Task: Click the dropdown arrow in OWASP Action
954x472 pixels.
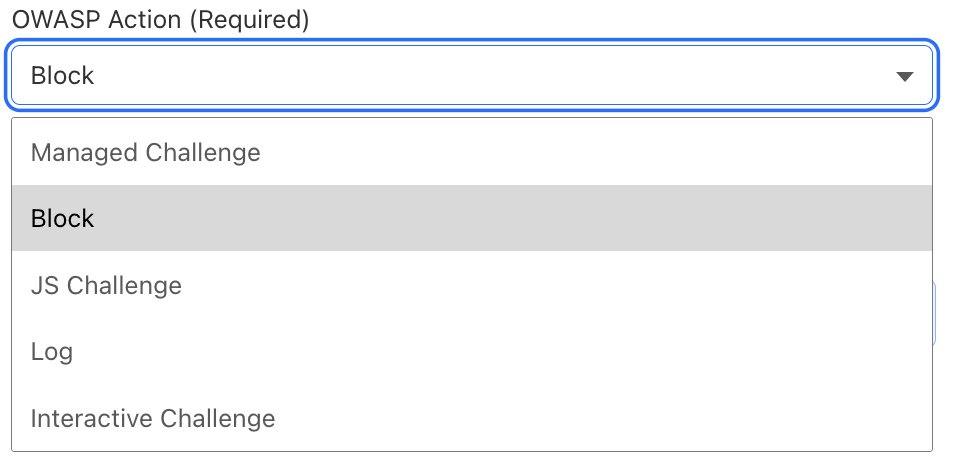Action: tap(904, 76)
